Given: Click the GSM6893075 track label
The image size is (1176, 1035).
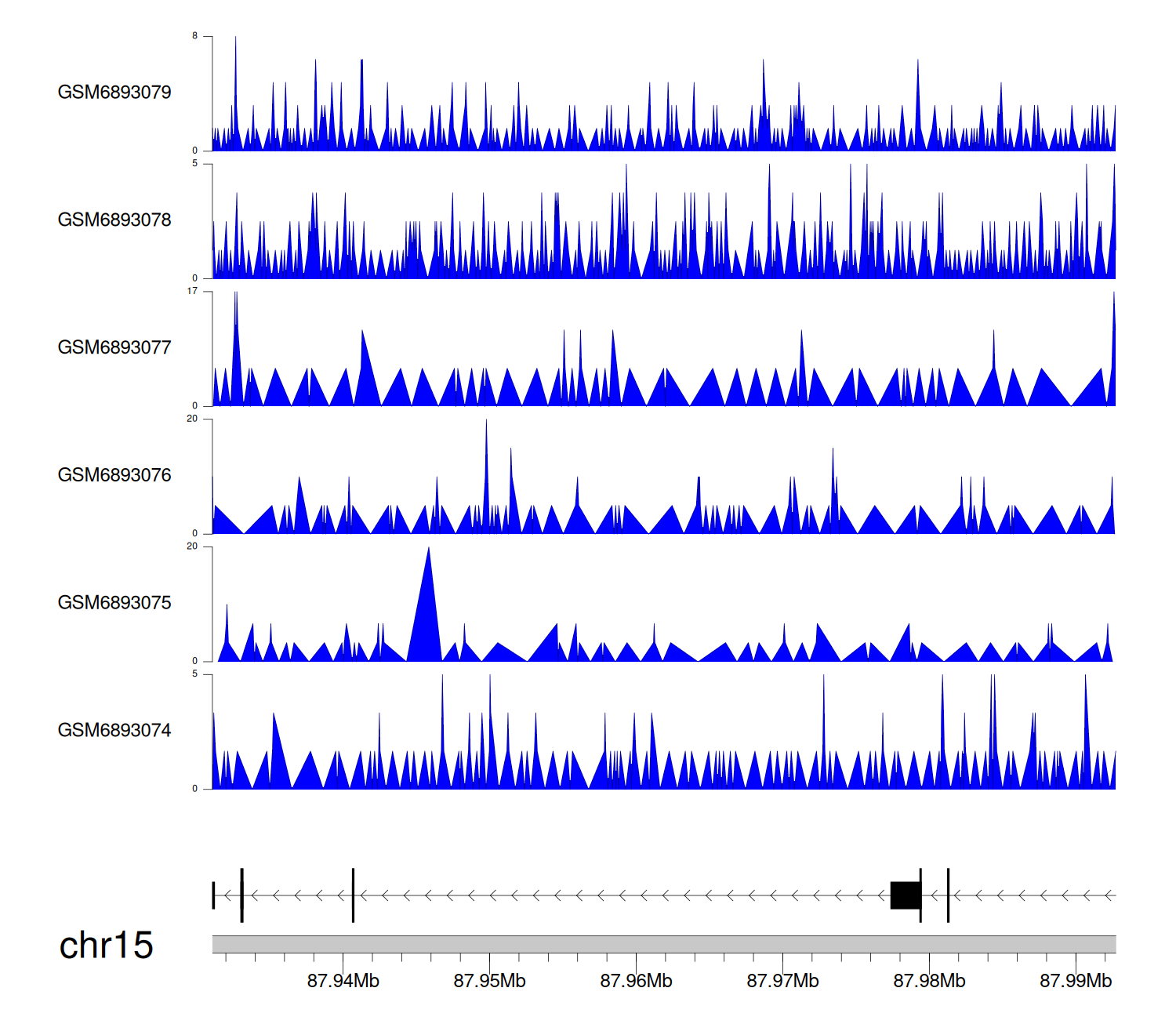Looking at the screenshot, I should pos(114,603).
